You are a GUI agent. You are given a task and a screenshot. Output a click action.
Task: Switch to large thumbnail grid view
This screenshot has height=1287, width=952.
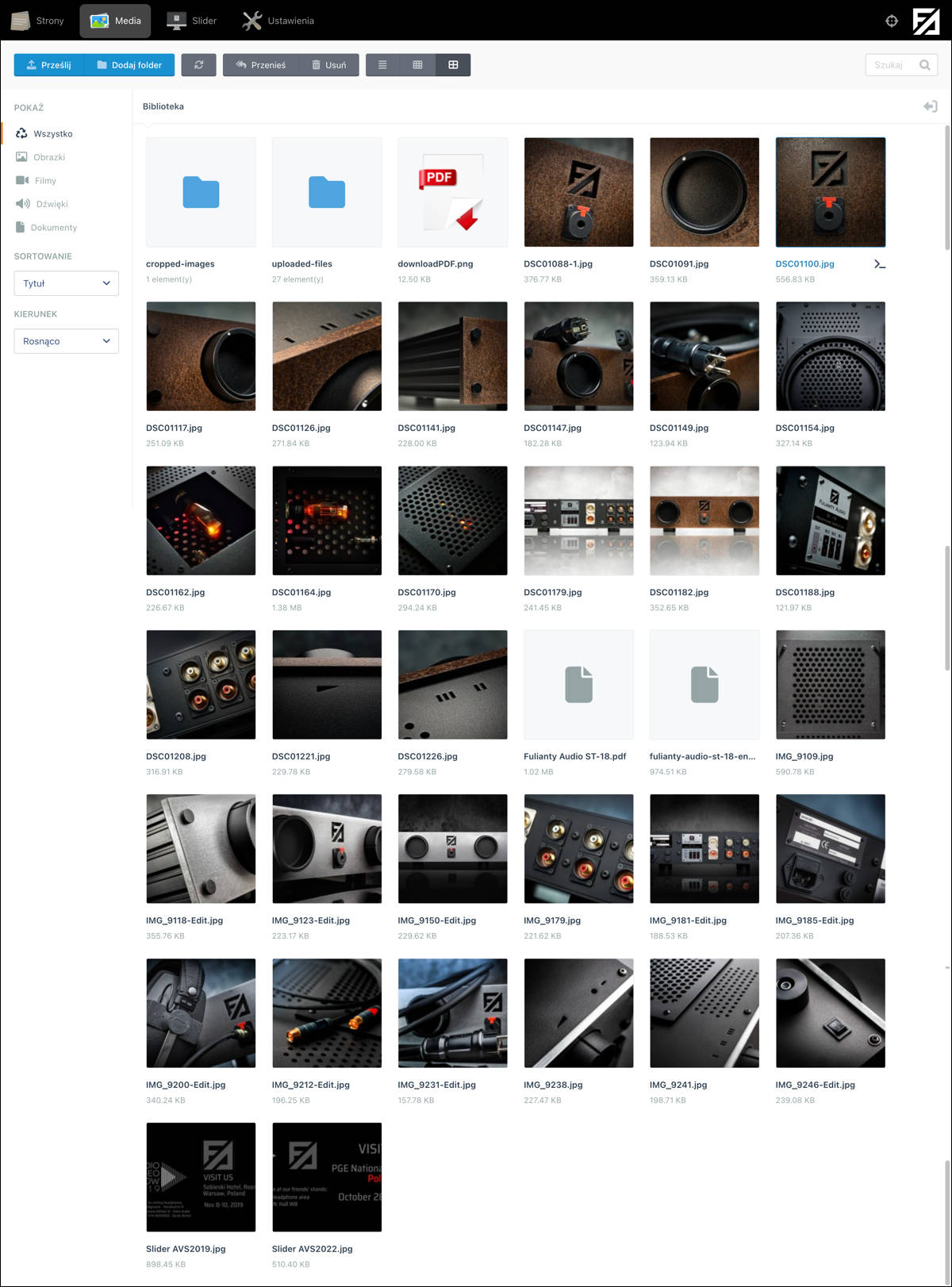coord(453,65)
